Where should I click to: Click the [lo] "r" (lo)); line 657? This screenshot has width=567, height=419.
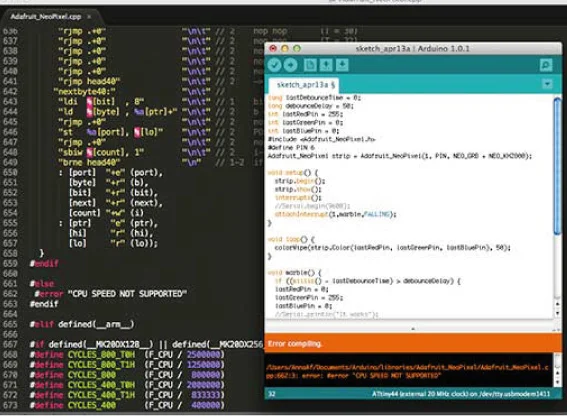tap(113, 243)
